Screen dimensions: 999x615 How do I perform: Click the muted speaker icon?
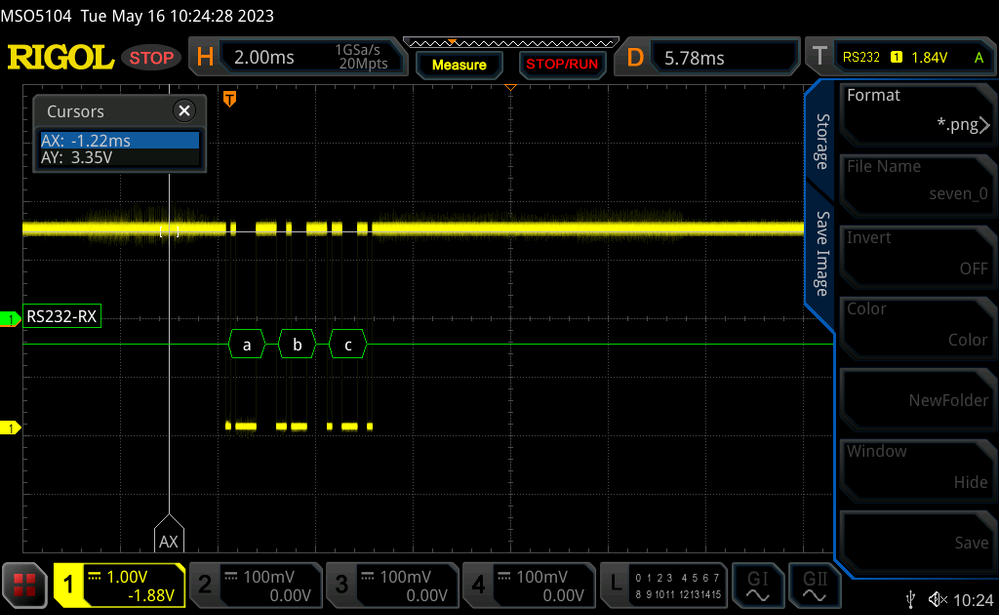938,599
